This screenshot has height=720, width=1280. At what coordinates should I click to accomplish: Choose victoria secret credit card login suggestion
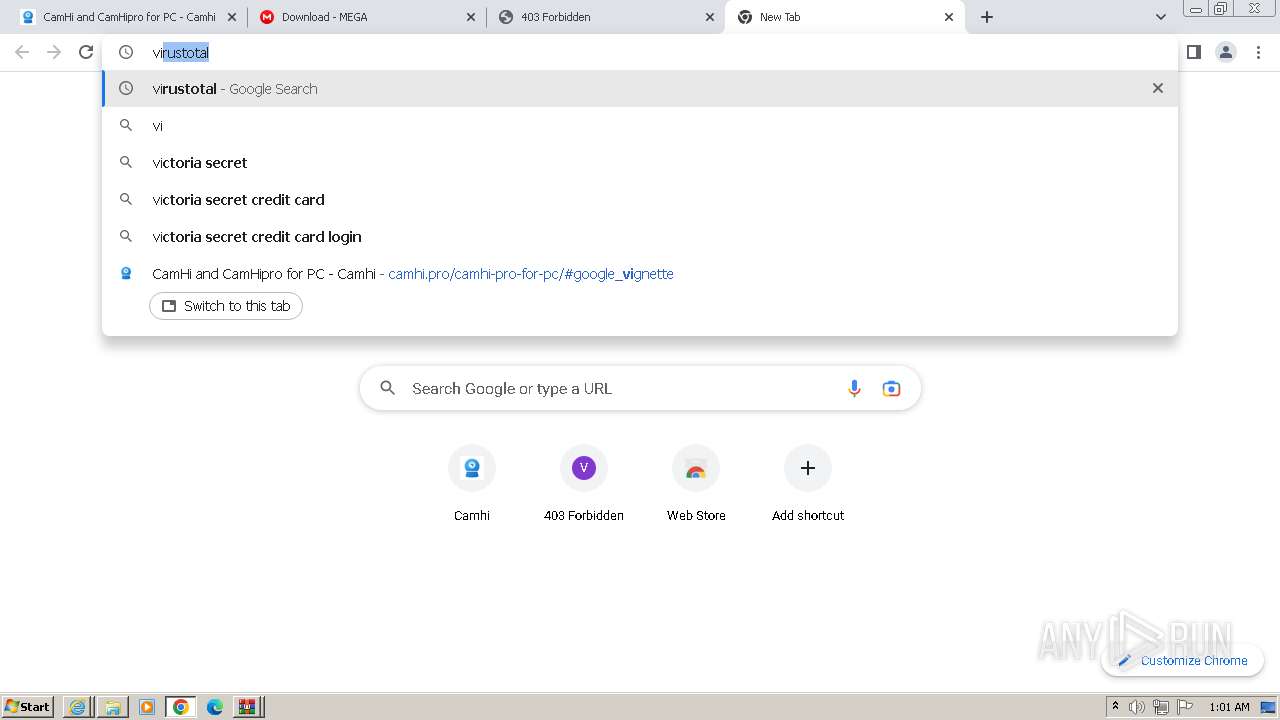coord(640,237)
